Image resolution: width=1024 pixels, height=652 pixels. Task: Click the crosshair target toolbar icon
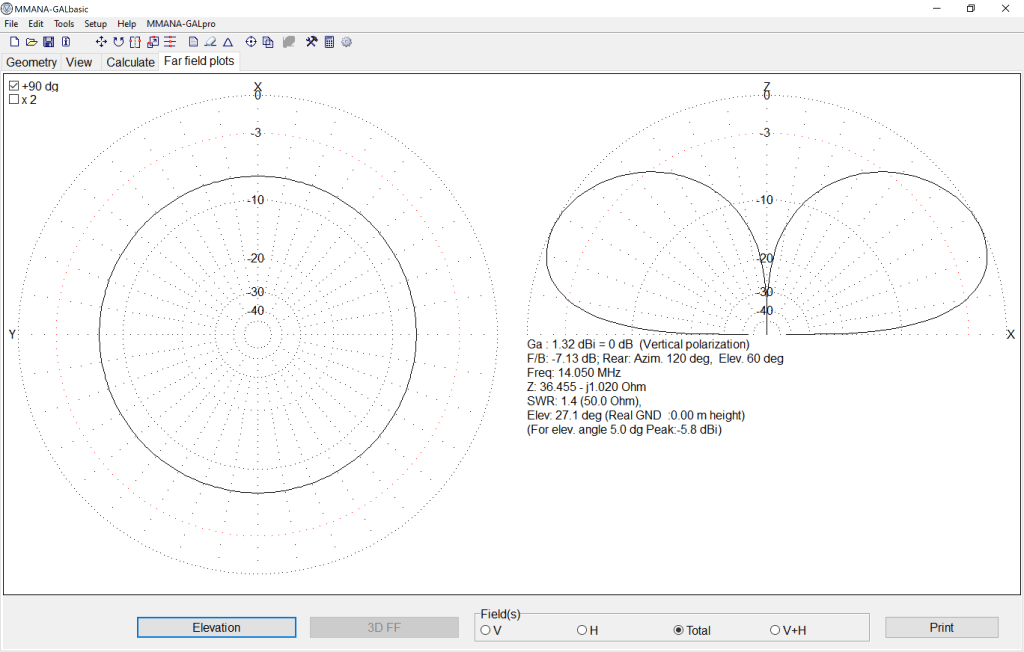251,42
